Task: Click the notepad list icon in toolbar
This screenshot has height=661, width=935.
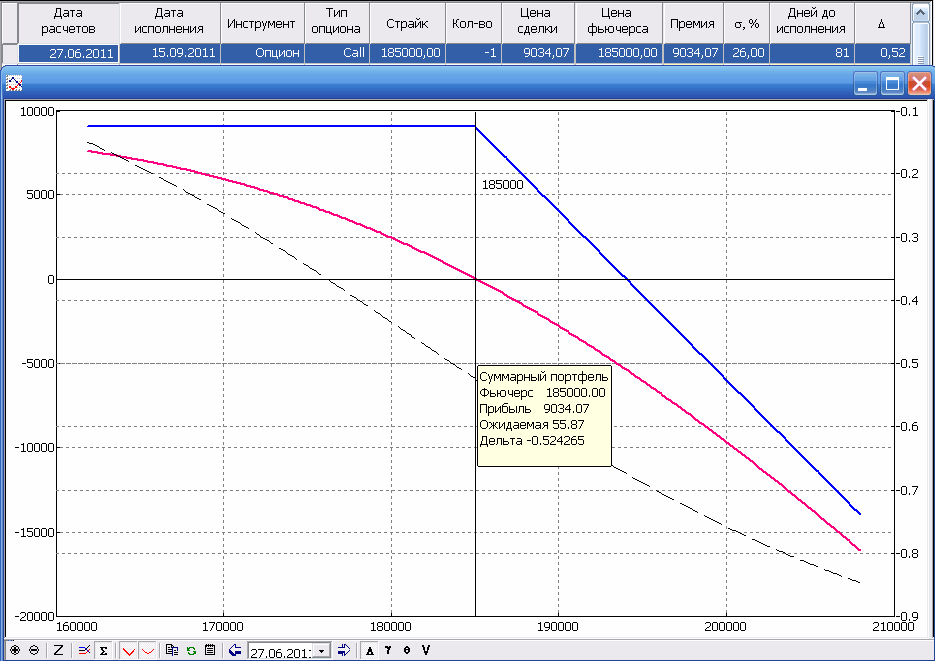Action: click(209, 650)
